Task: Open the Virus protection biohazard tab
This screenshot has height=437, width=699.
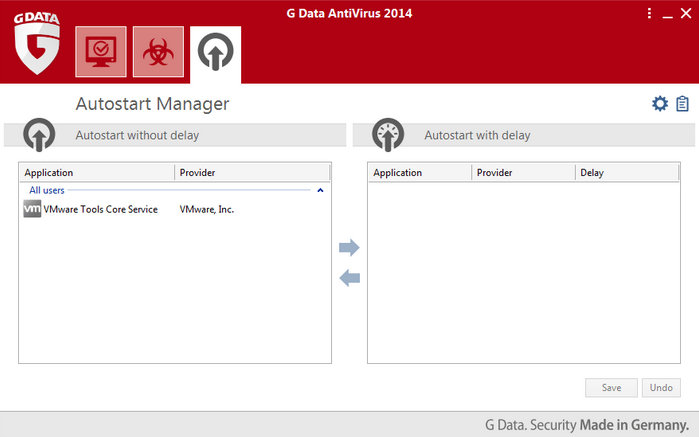Action: 158,52
